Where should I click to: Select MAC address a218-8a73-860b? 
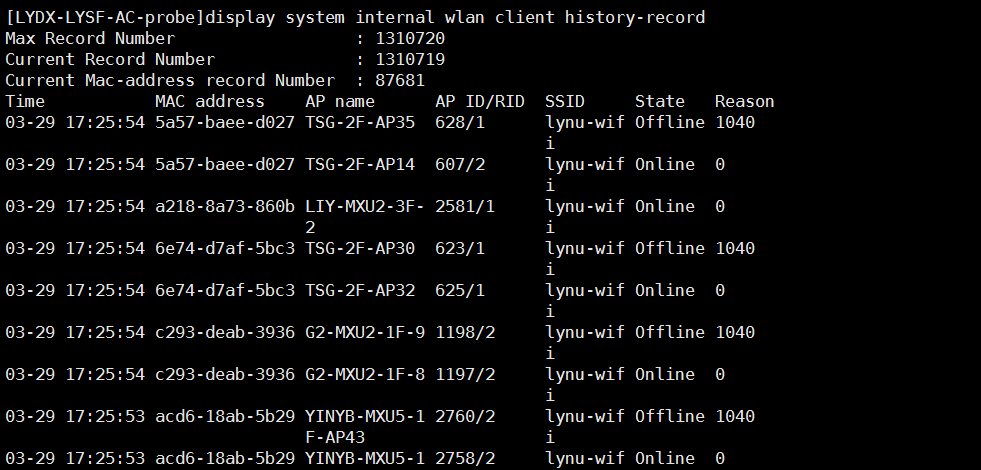point(225,206)
